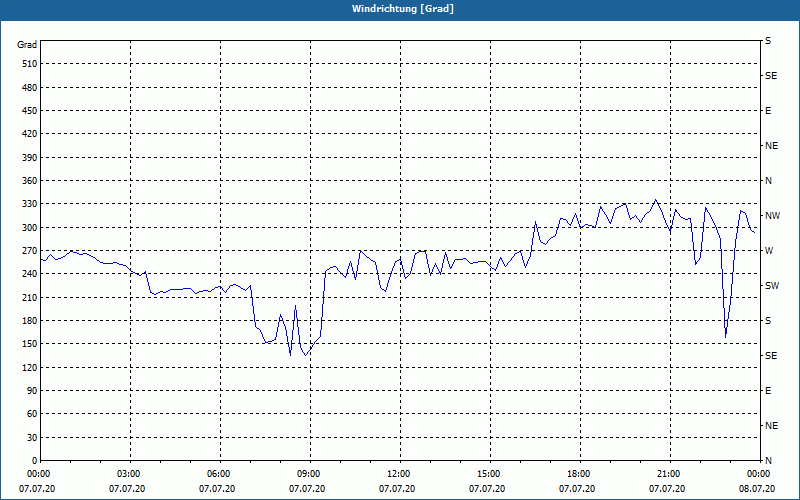Pick the 150 label on the degree axis

tap(30, 344)
